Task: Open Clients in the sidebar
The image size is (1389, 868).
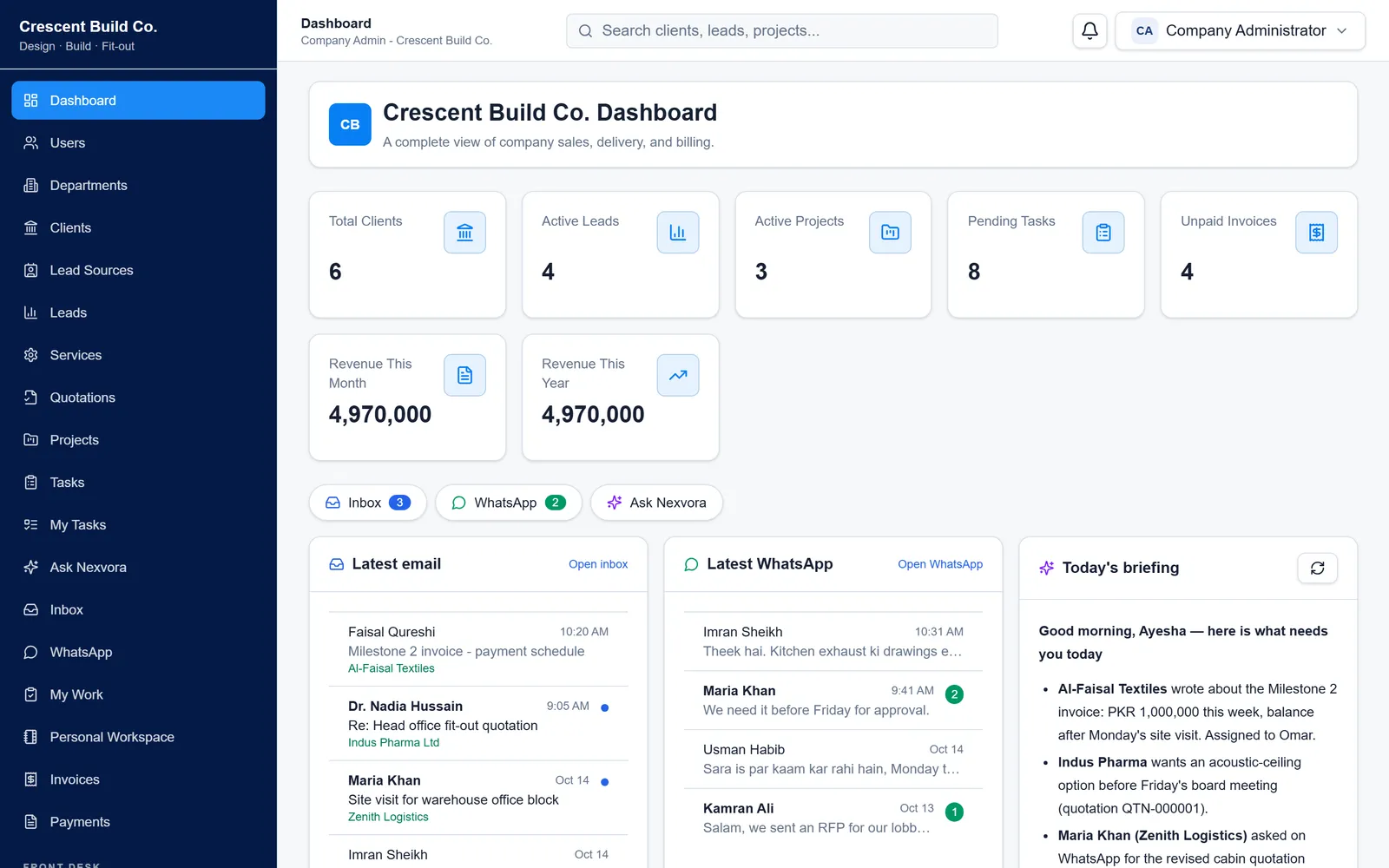Action: point(138,228)
